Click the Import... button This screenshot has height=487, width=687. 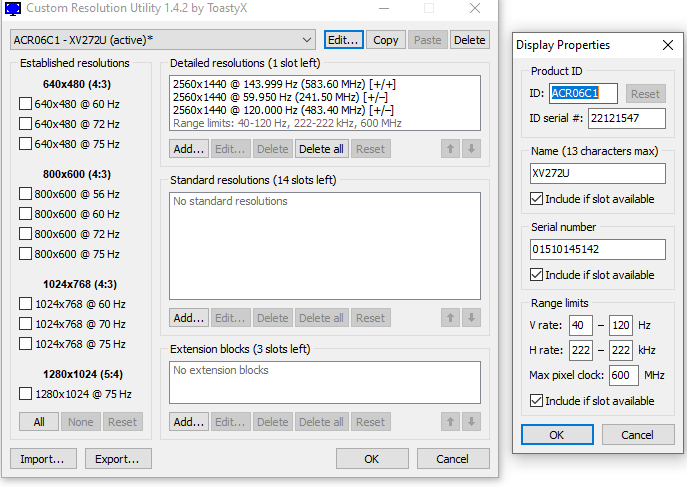pos(43,459)
